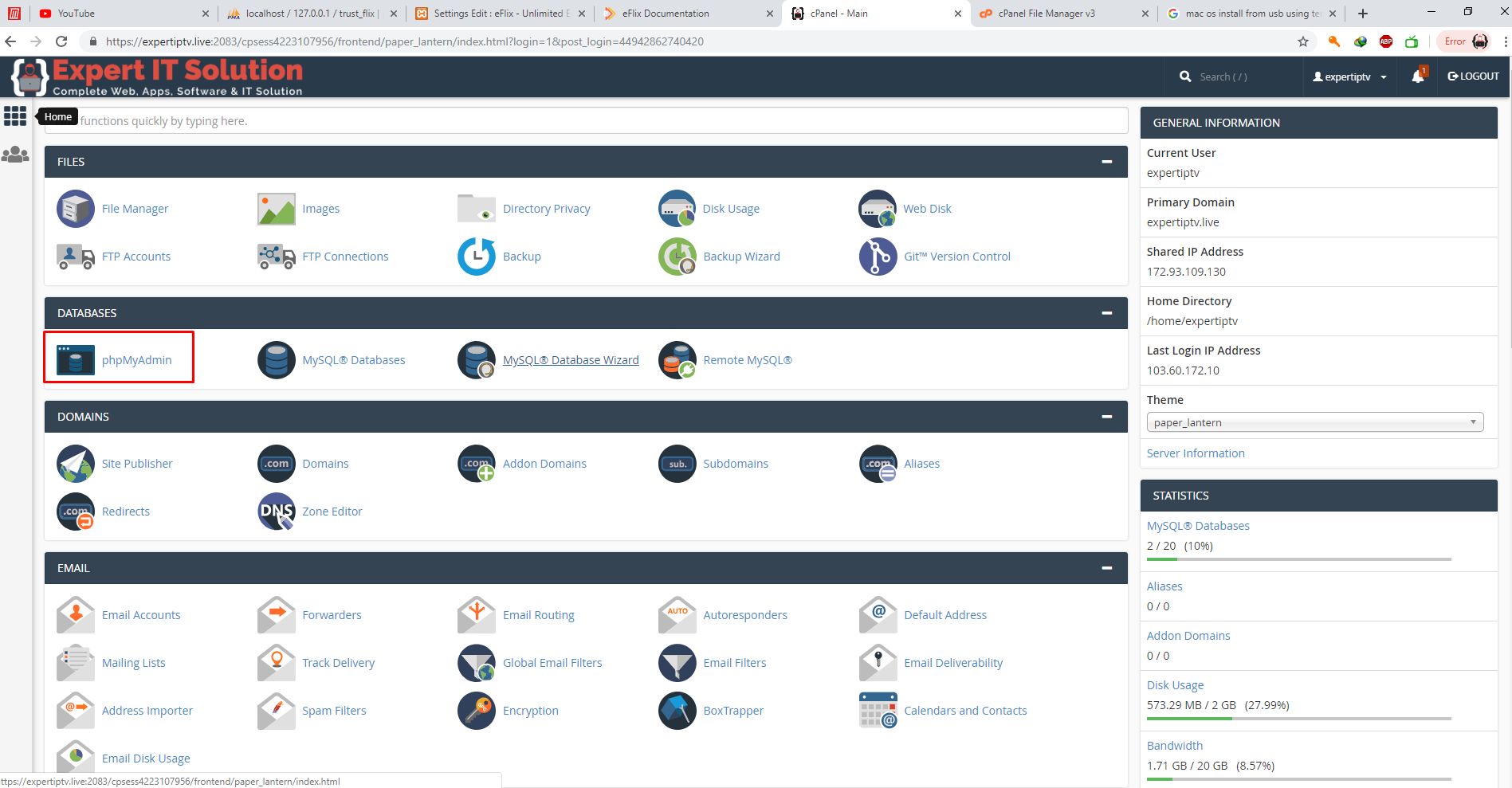This screenshot has height=788, width=1512.
Task: Click the Home grid icon in sidebar
Action: (15, 116)
